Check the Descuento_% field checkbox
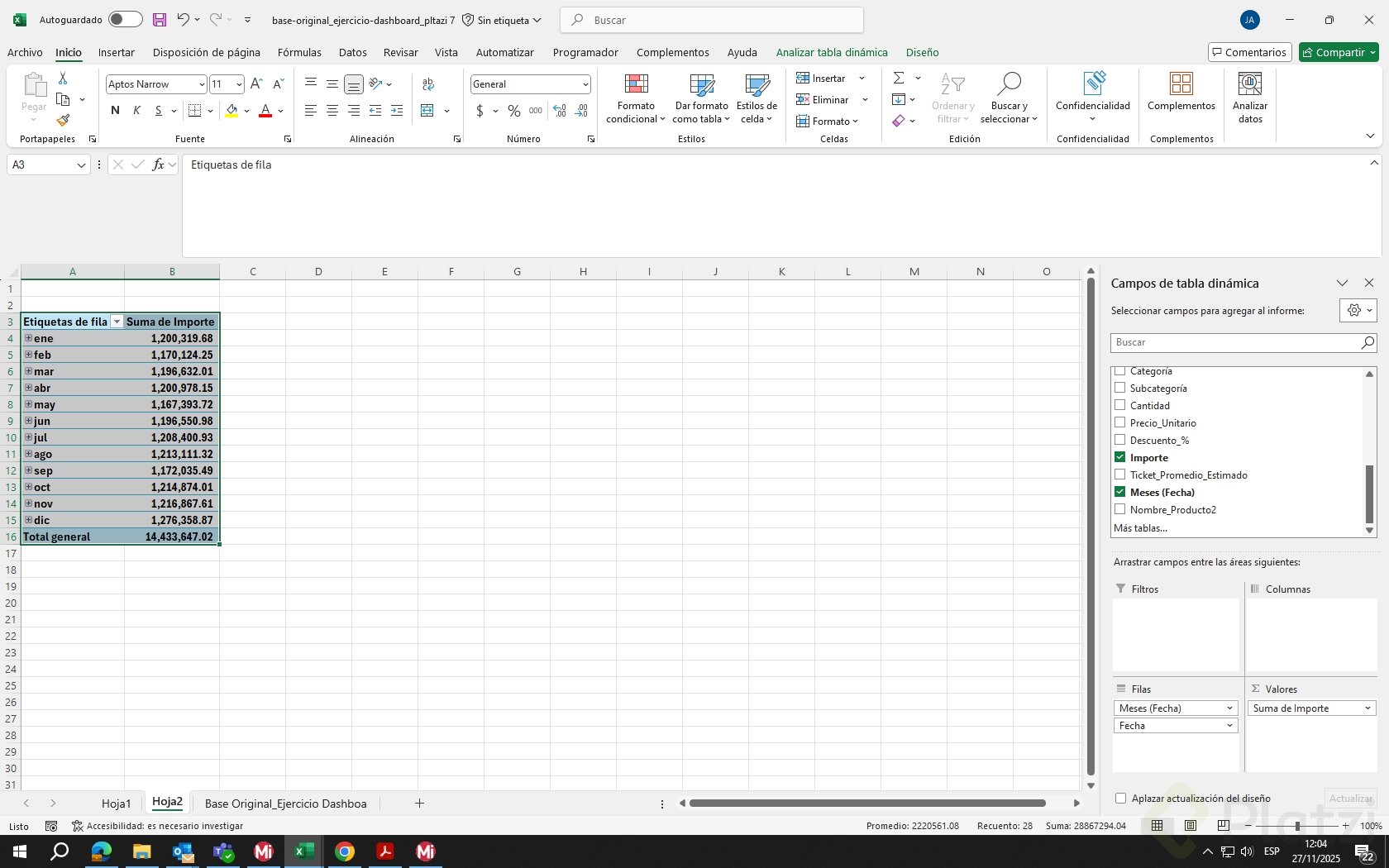The width and height of the screenshot is (1389, 868). 1120,440
